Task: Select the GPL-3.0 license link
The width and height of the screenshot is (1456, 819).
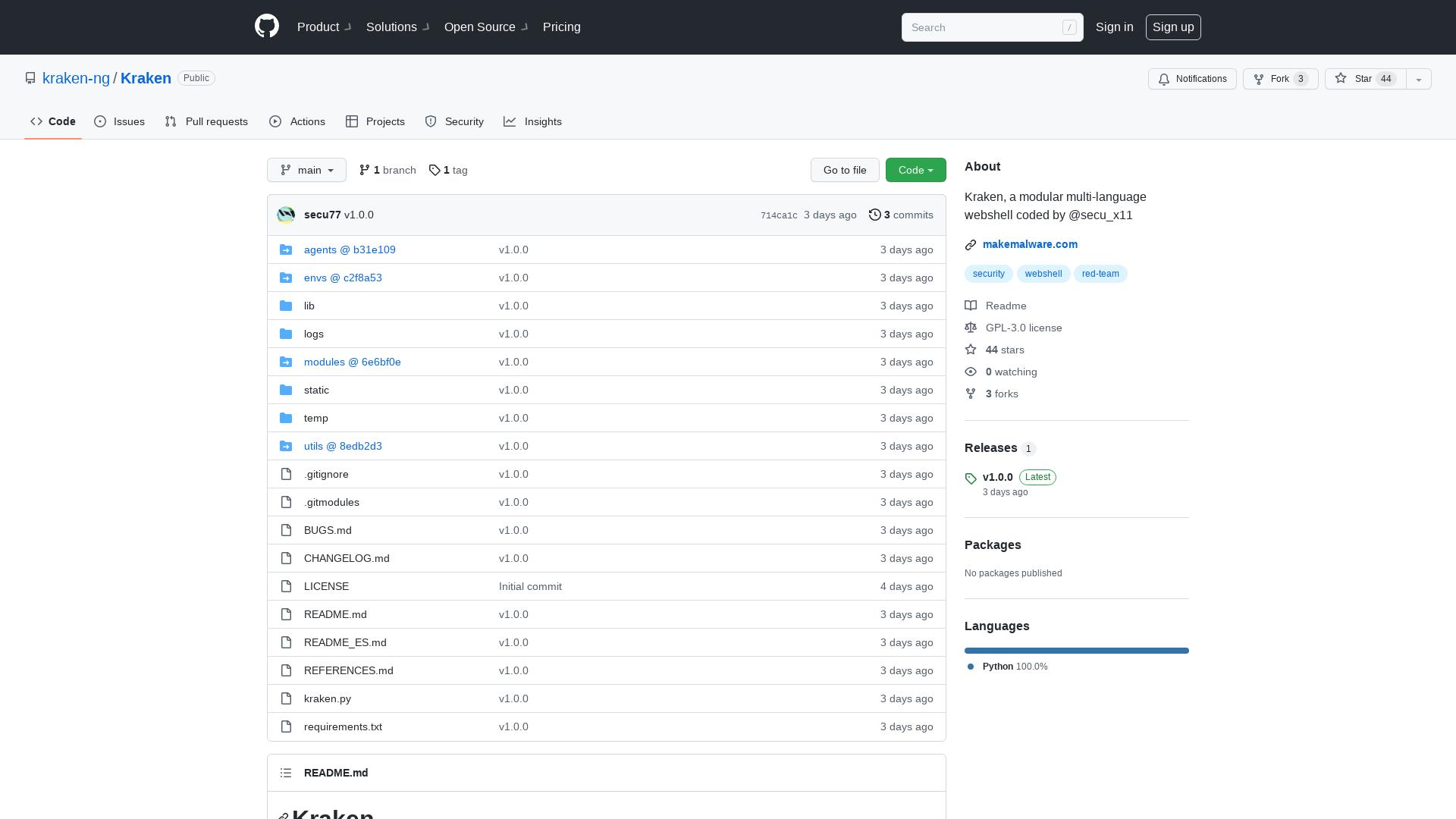Action: 1023,327
